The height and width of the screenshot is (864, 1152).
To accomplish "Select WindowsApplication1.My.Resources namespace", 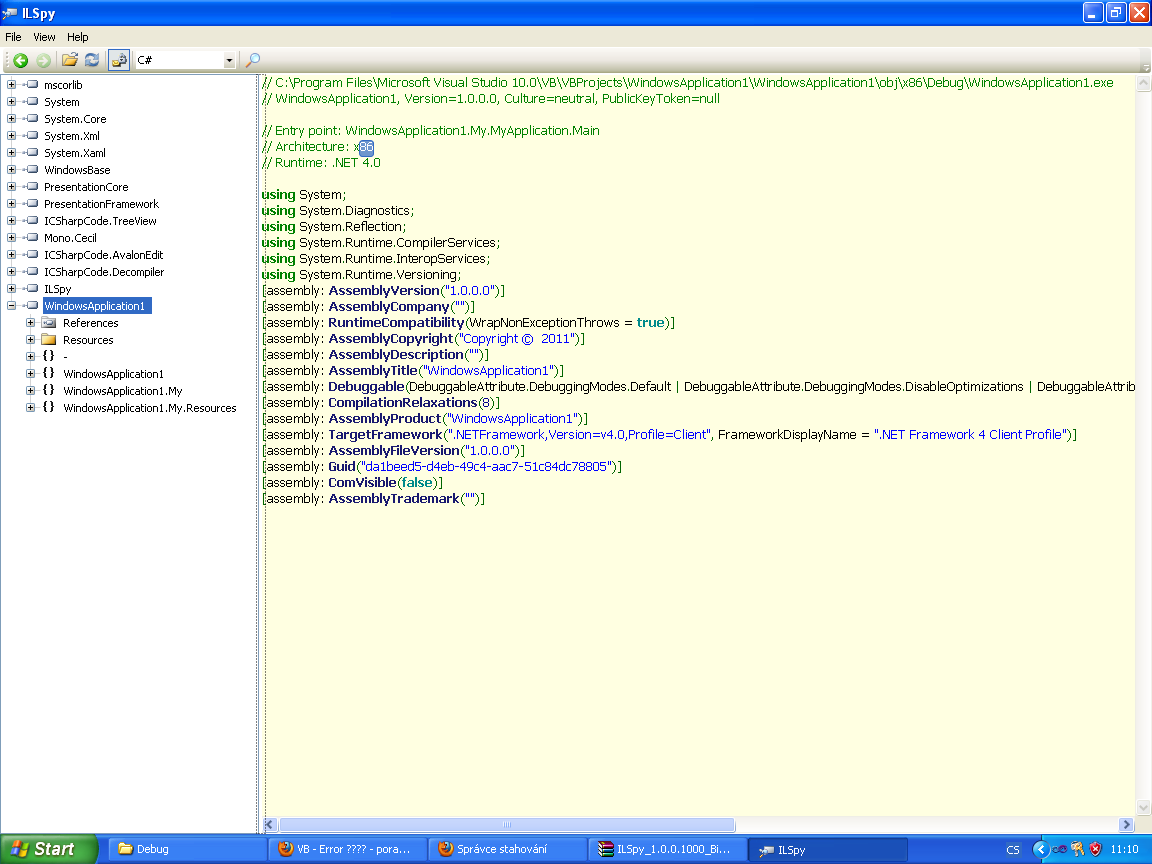I will tap(149, 408).
